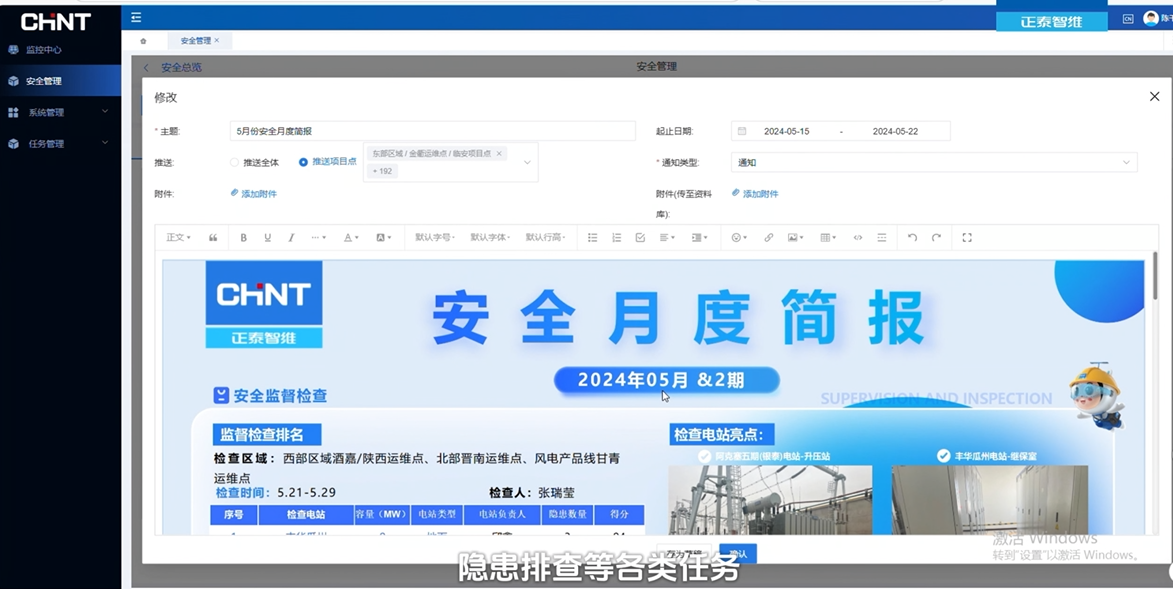The image size is (1173, 589).
Task: Select the 推送项目点 radio button
Action: pyautogui.click(x=303, y=162)
